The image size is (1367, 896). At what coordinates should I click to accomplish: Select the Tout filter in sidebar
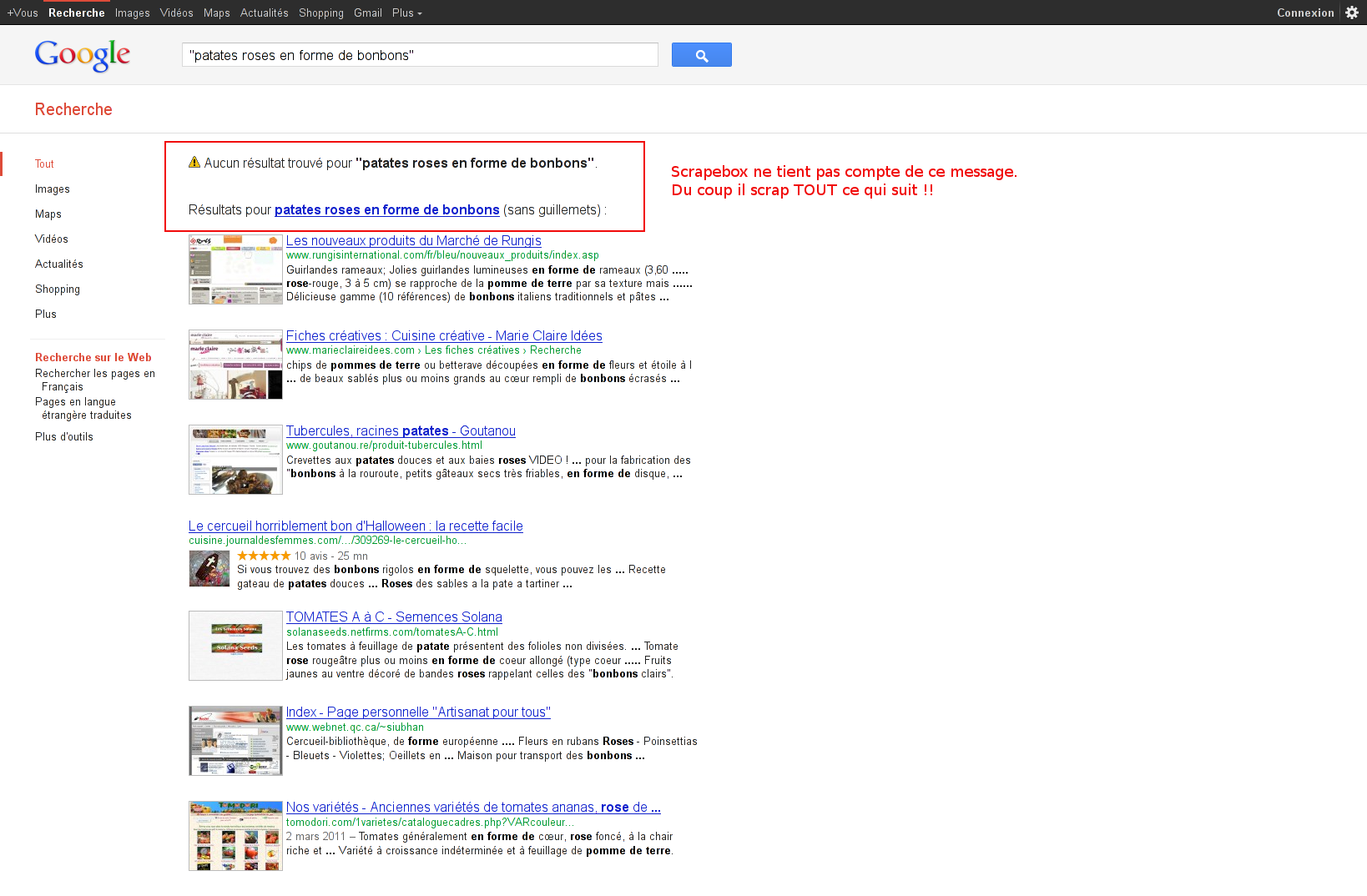(44, 164)
